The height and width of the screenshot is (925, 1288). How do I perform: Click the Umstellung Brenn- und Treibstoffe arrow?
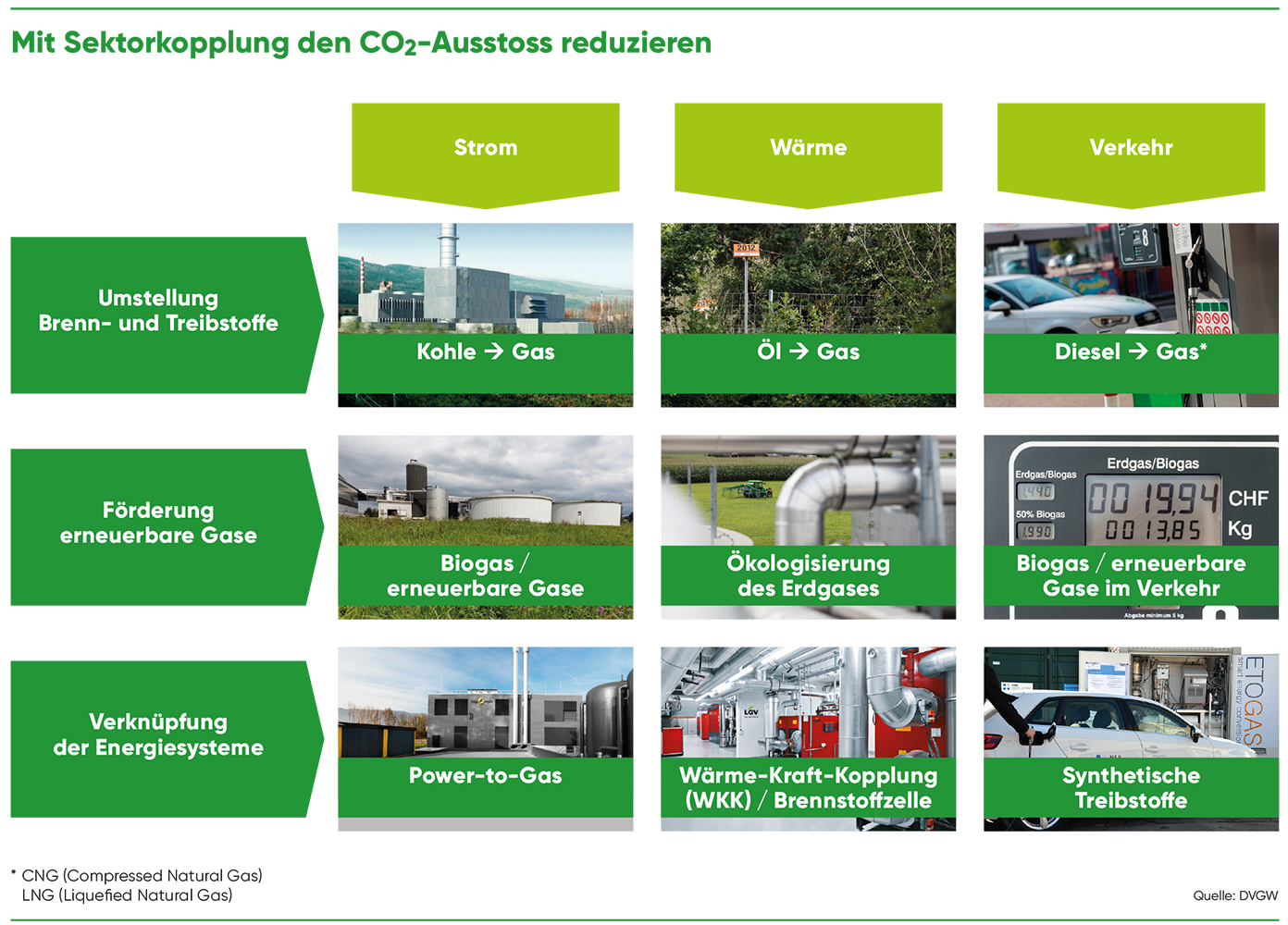[x=159, y=312]
